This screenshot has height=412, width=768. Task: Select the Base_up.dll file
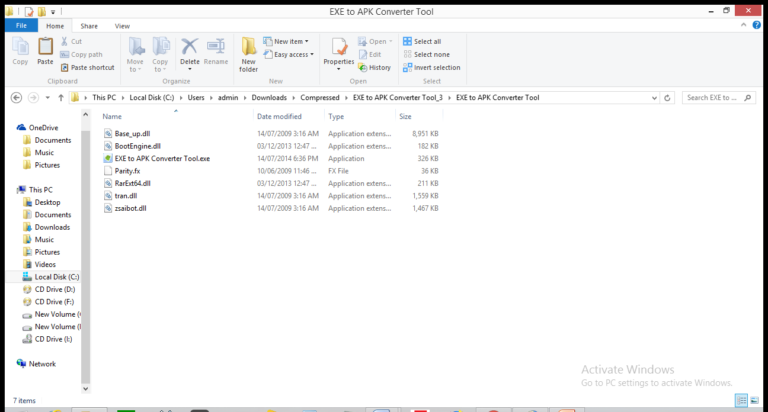tap(132, 133)
